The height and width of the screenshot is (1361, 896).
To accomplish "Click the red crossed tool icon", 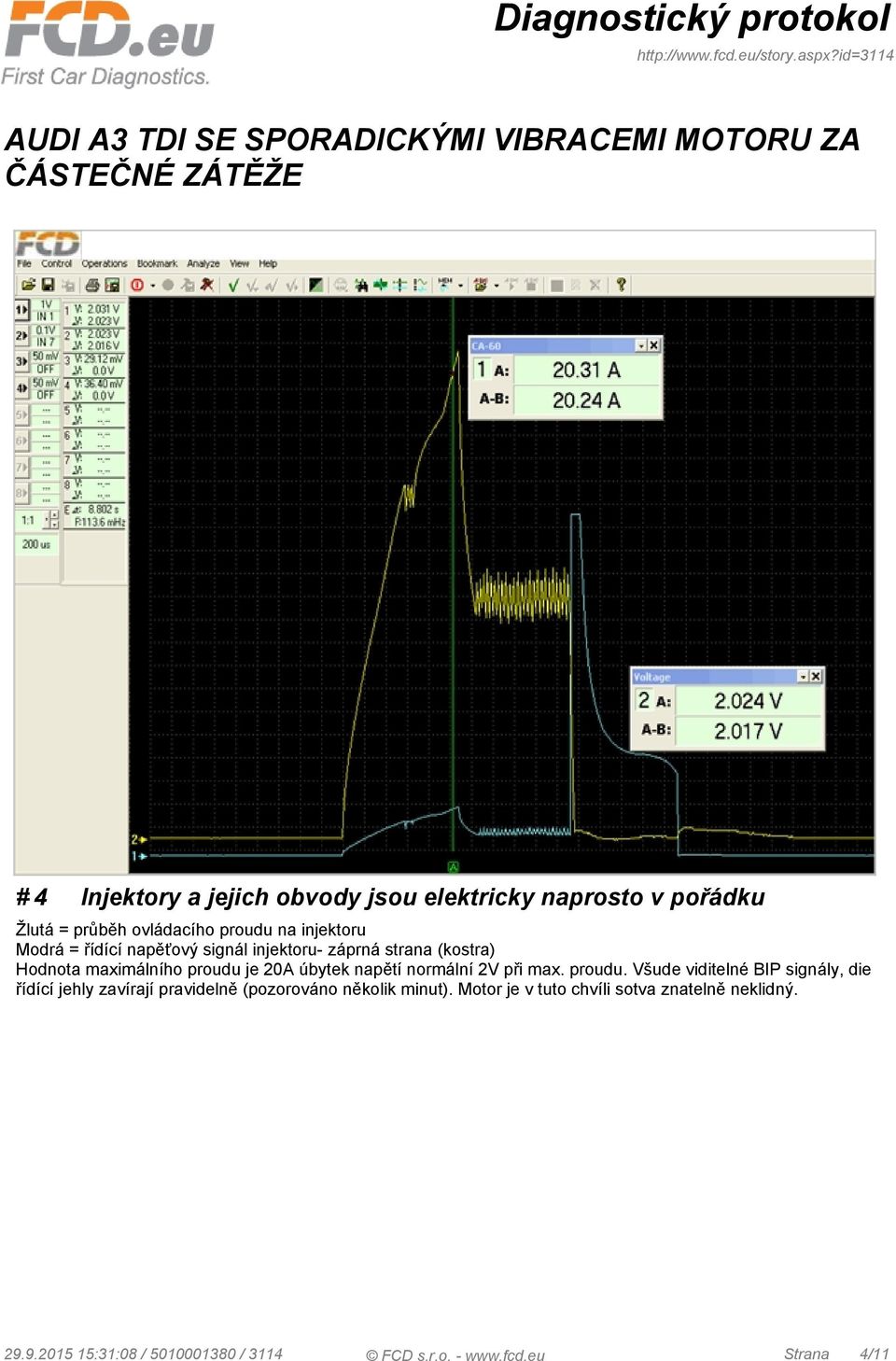I will pos(206,285).
